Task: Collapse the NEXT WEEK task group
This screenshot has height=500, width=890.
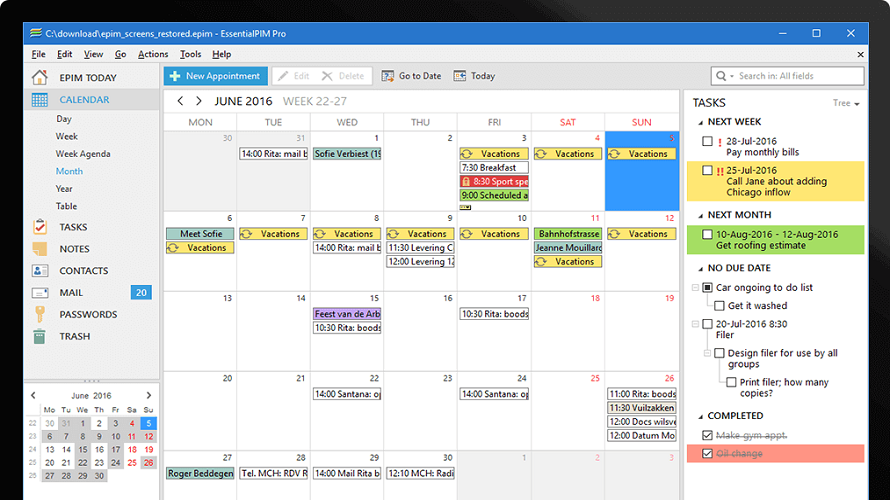Action: 700,122
